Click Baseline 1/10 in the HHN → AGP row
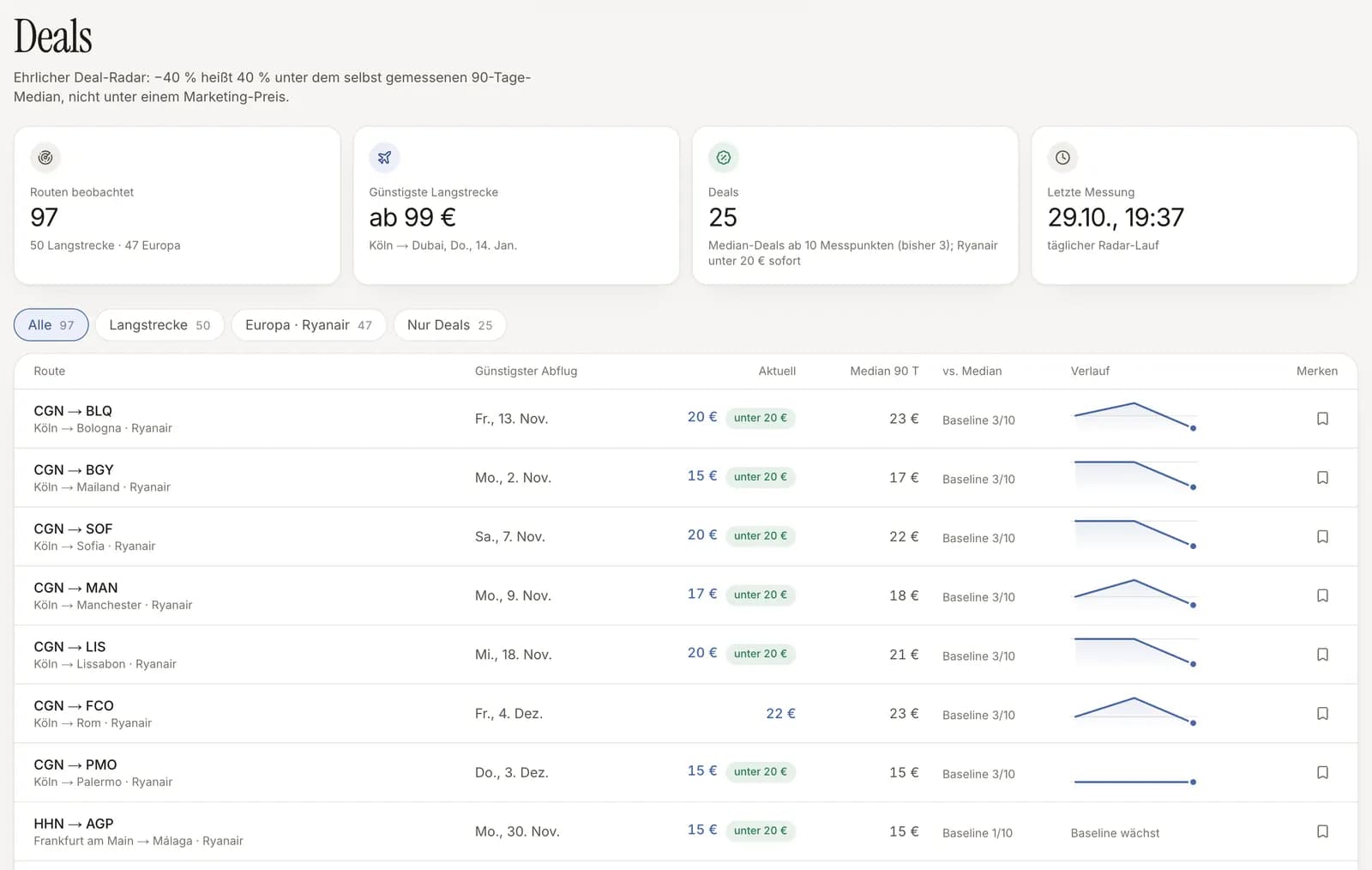The width and height of the screenshot is (1372, 870). [978, 833]
